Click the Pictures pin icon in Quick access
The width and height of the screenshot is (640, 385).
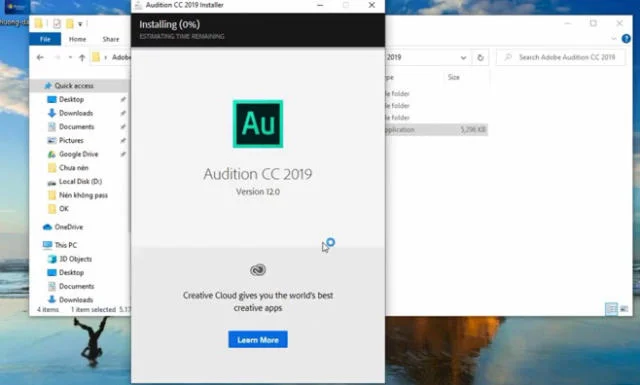(123, 140)
